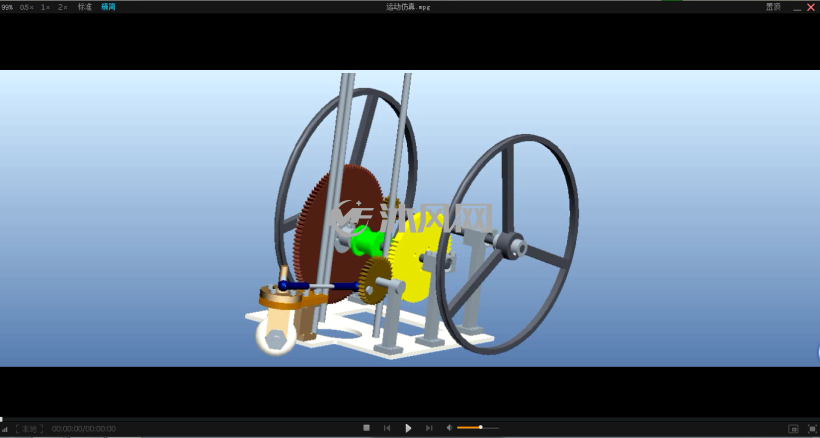Set playback speed to 0.5×
This screenshot has height=438, width=820.
point(27,7)
